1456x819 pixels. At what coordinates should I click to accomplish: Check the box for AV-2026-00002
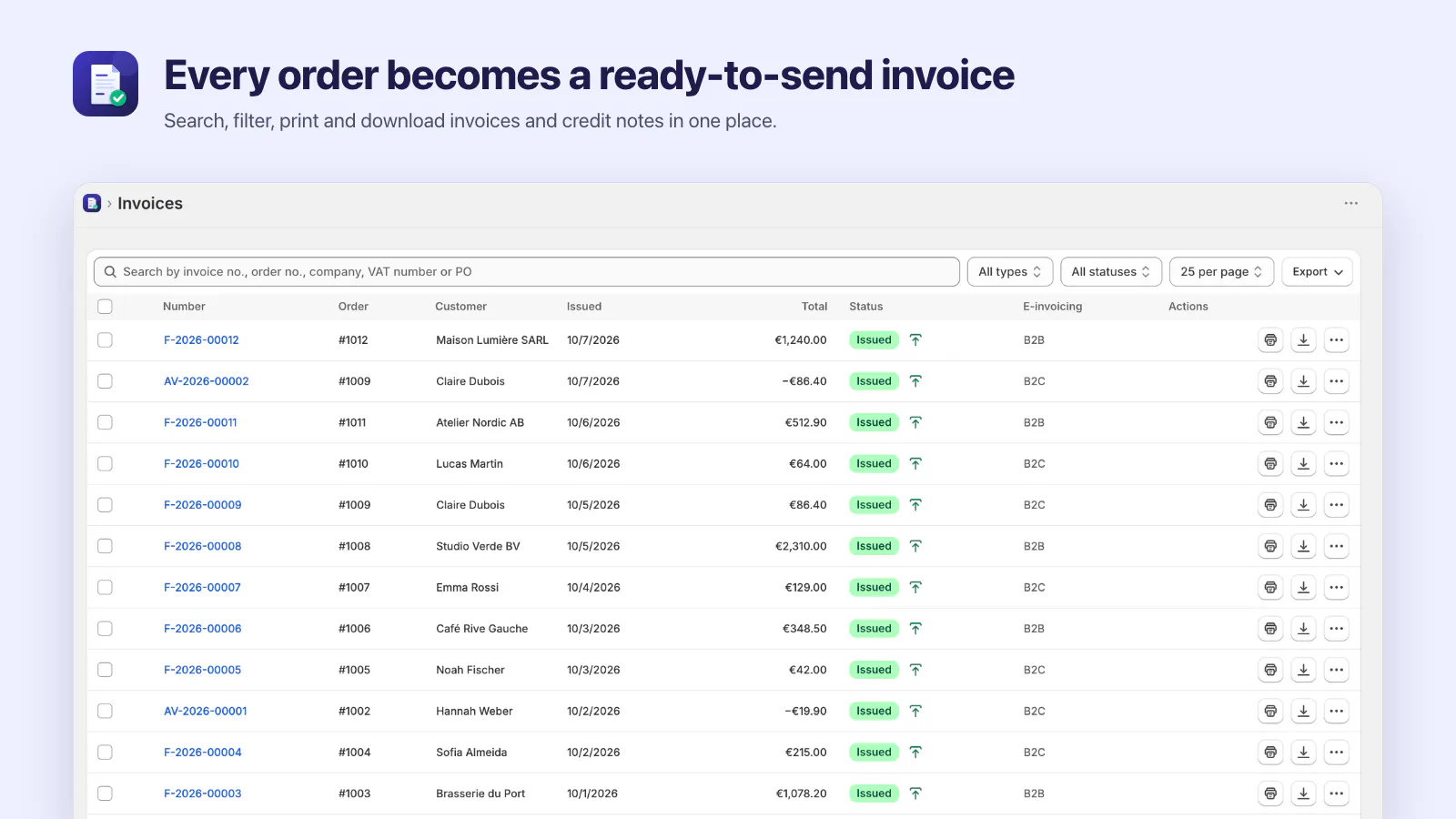tap(105, 381)
